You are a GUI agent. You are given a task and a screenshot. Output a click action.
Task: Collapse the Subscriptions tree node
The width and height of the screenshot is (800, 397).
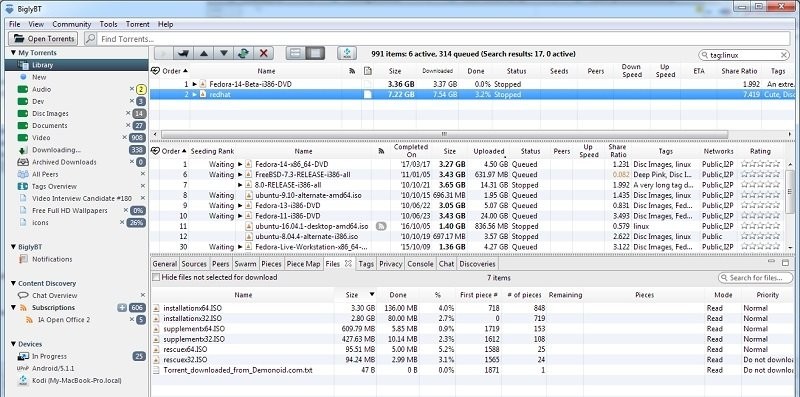pos(13,308)
